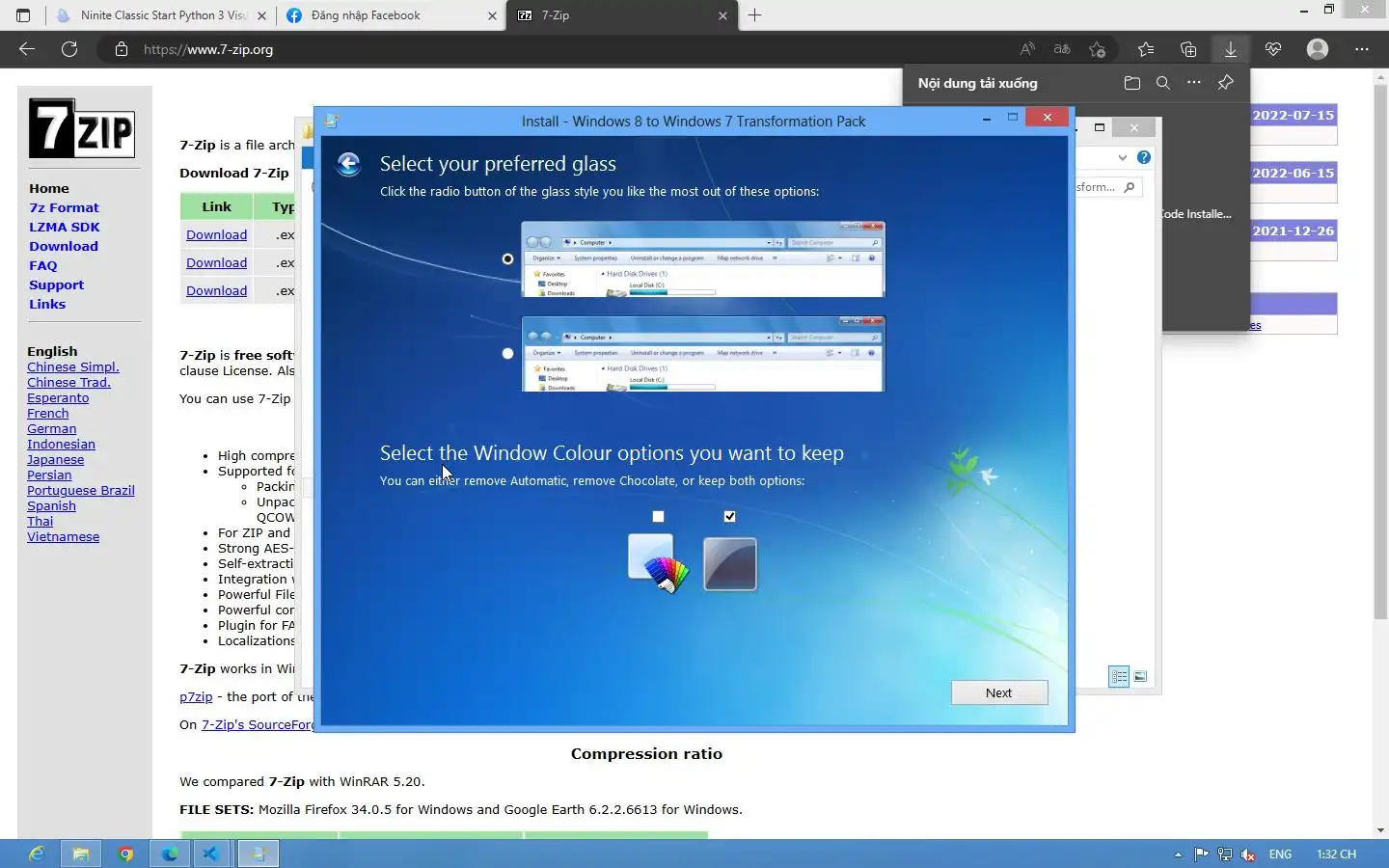The width and height of the screenshot is (1389, 868).
Task: Check the Automatic colour option checkbox
Action: 658,517
